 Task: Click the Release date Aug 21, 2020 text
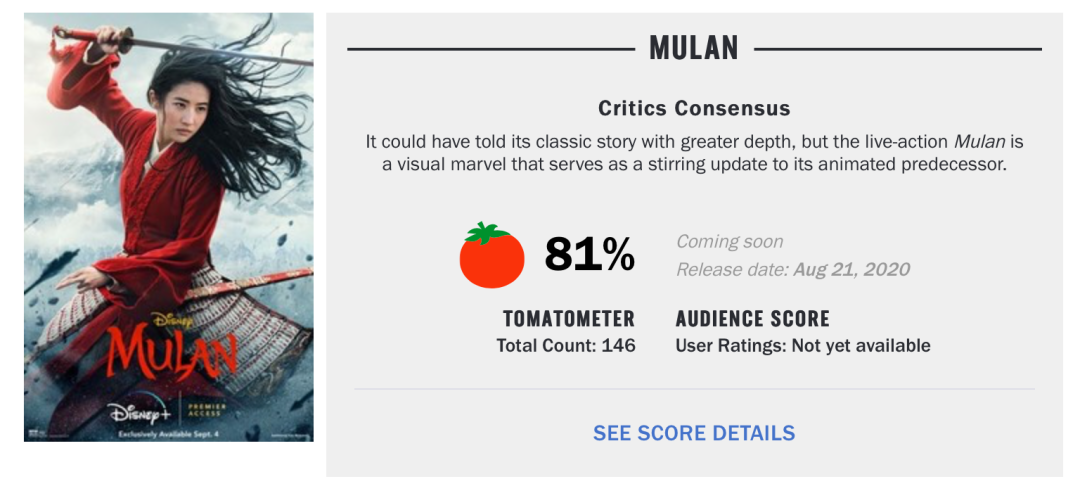pos(793,269)
